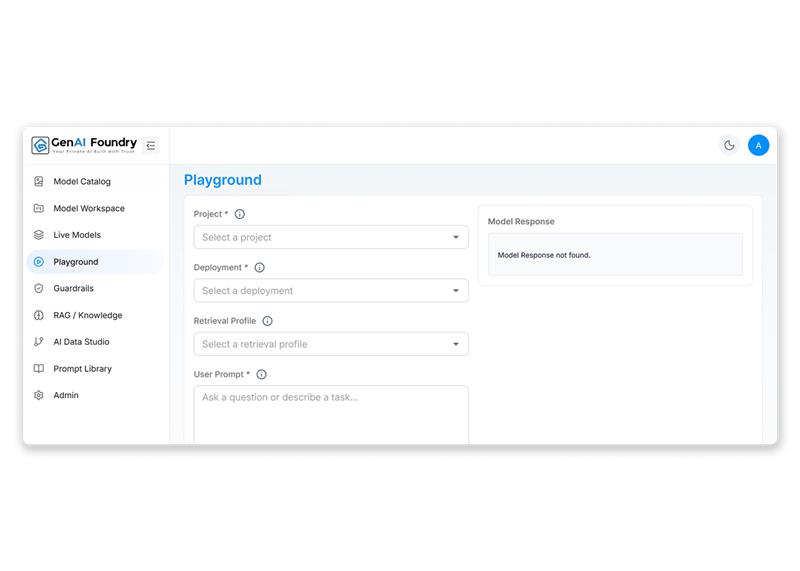Image resolution: width=800 pixels, height=571 pixels.
Task: Open the Select a deployment dropdown
Action: tap(331, 291)
